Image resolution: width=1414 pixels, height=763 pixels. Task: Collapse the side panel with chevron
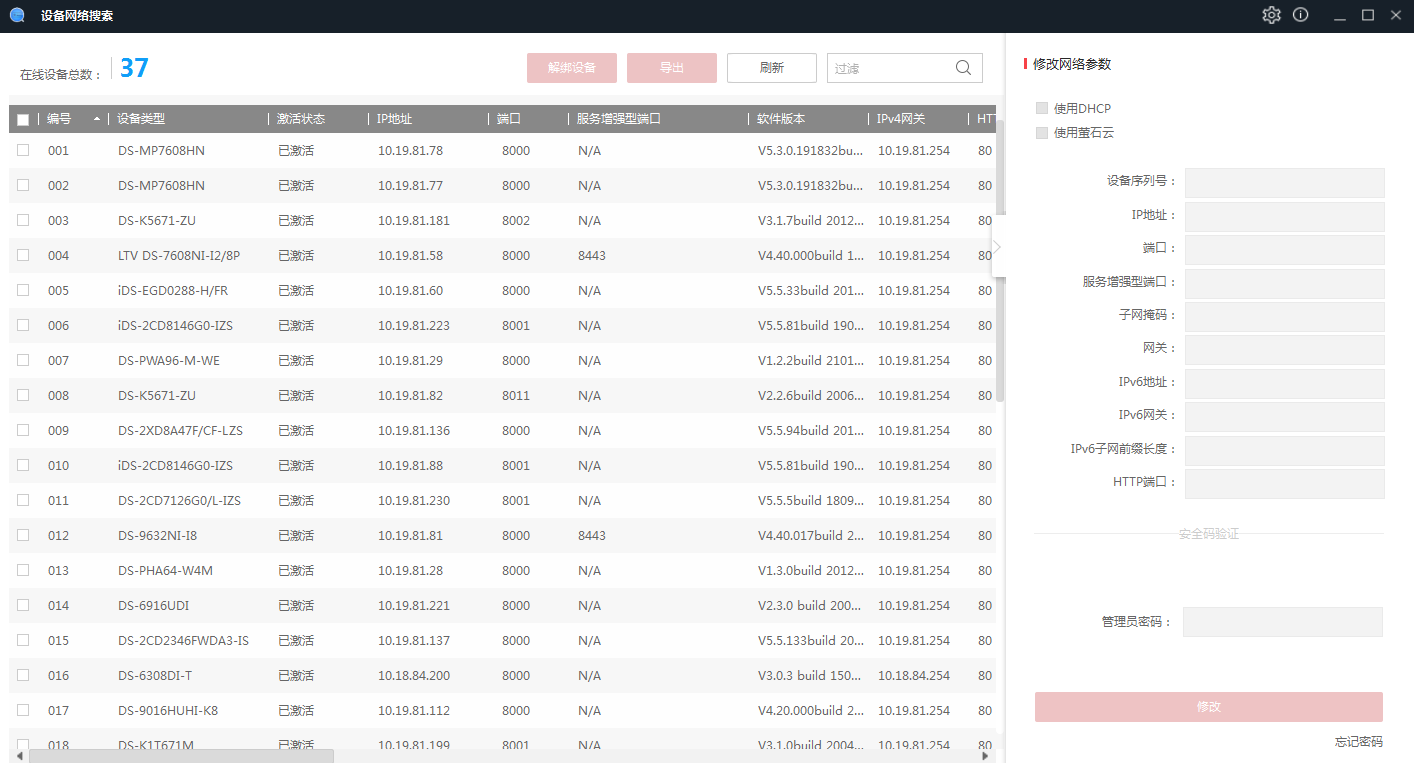click(x=997, y=246)
